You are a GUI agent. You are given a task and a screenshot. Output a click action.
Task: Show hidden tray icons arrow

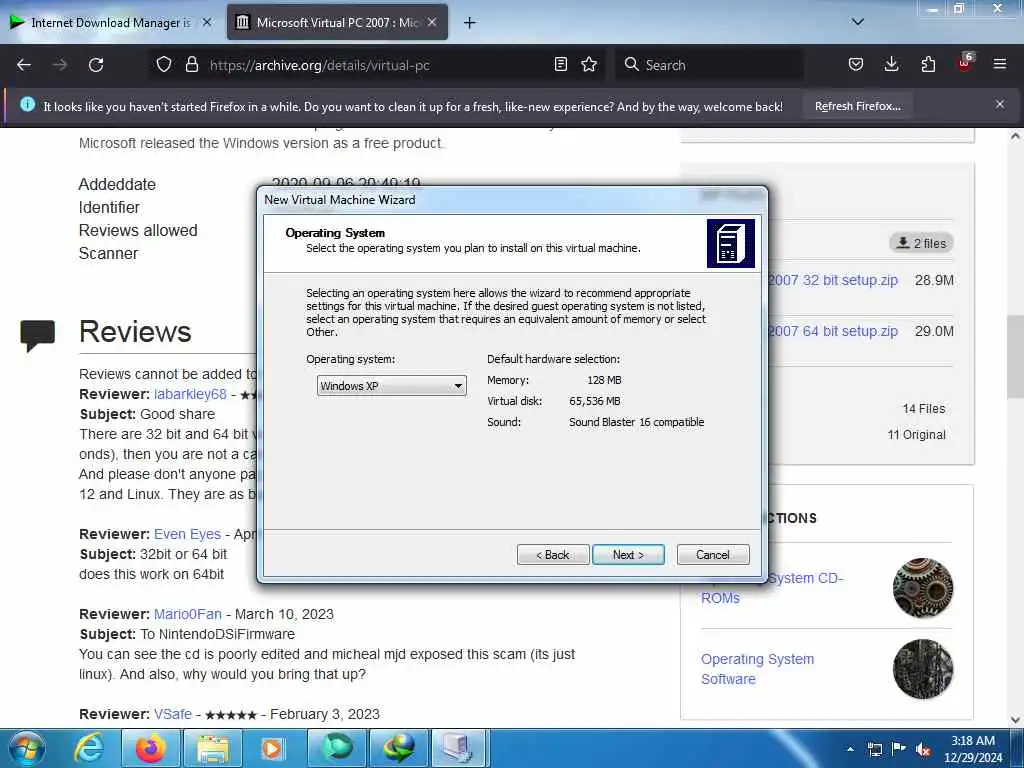850,749
